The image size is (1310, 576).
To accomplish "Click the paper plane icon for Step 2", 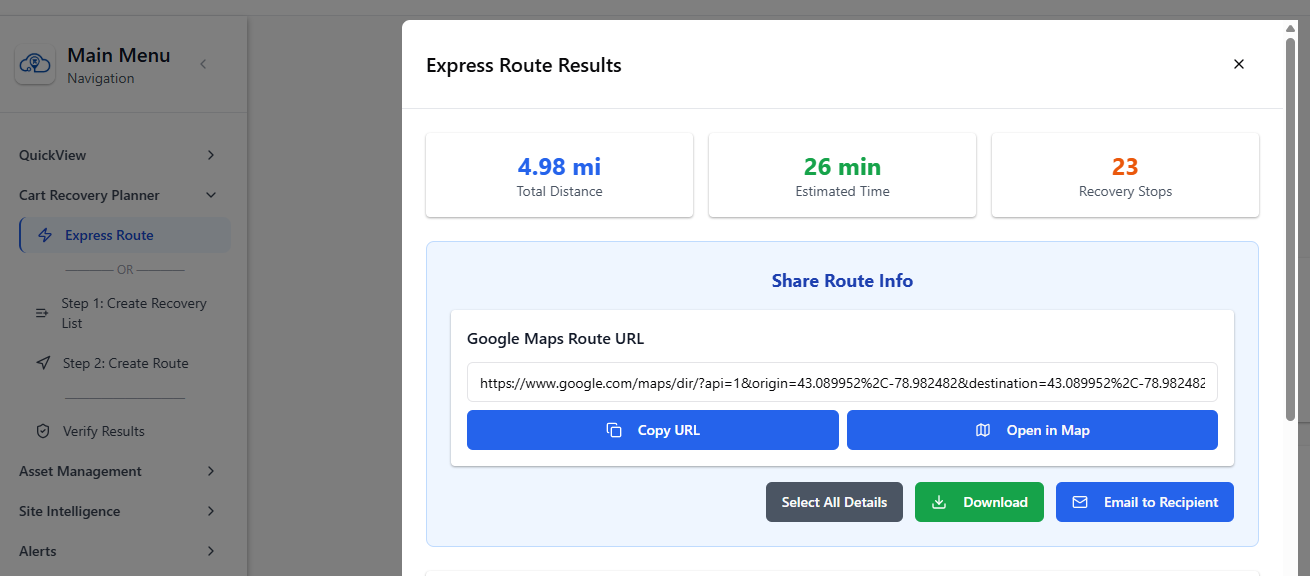I will [x=43, y=362].
